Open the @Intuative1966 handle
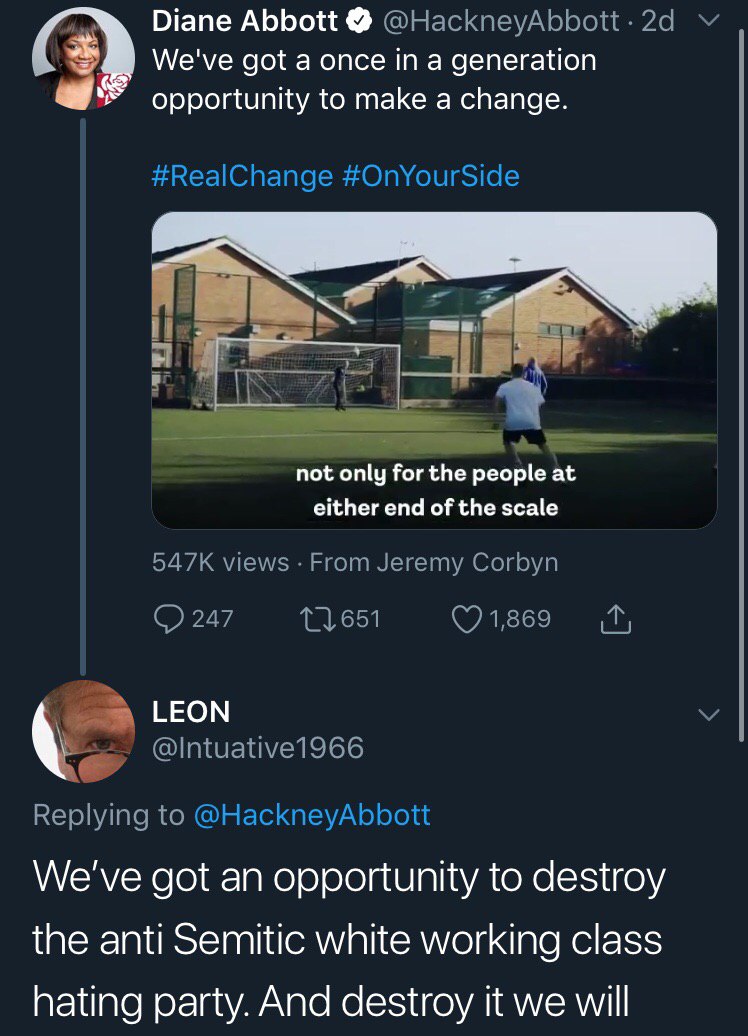Image resolution: width=748 pixels, height=1036 pixels. (x=258, y=748)
